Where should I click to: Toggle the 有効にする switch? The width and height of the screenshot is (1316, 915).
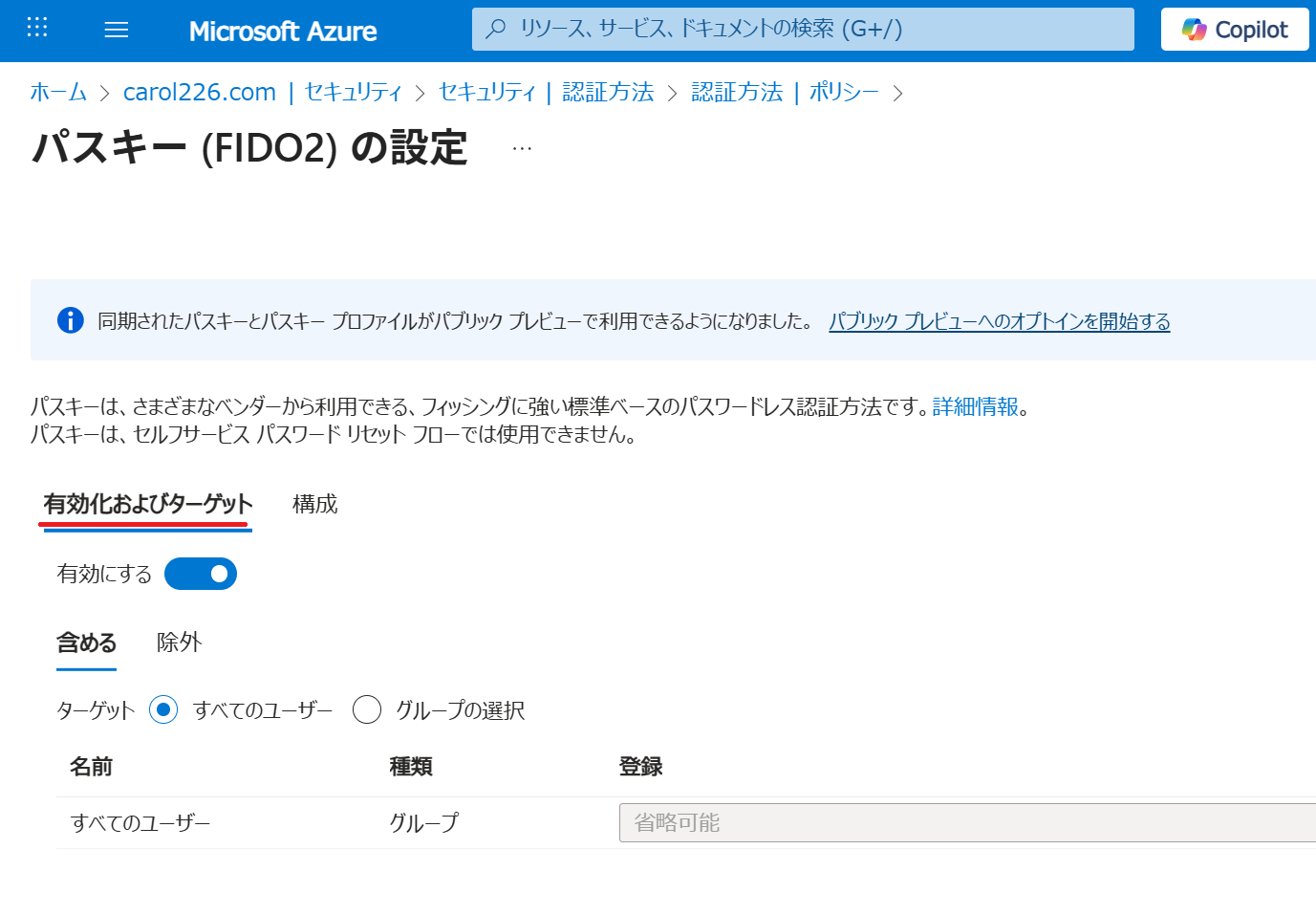pyautogui.click(x=201, y=574)
